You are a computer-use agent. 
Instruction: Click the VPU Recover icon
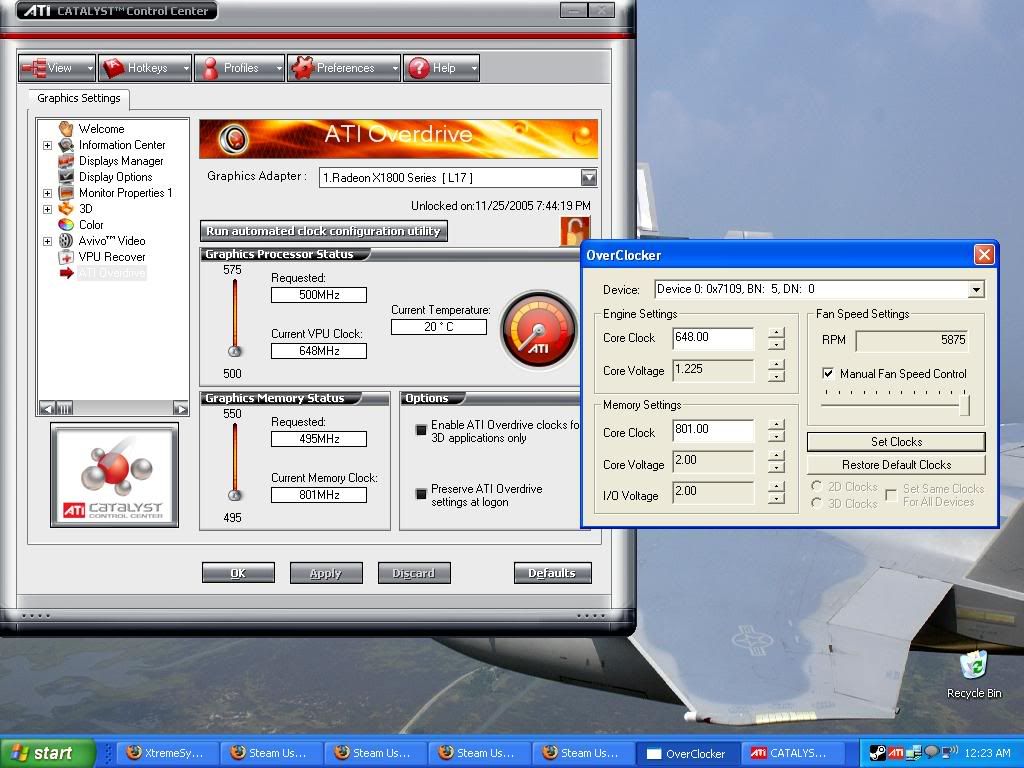tap(66, 257)
